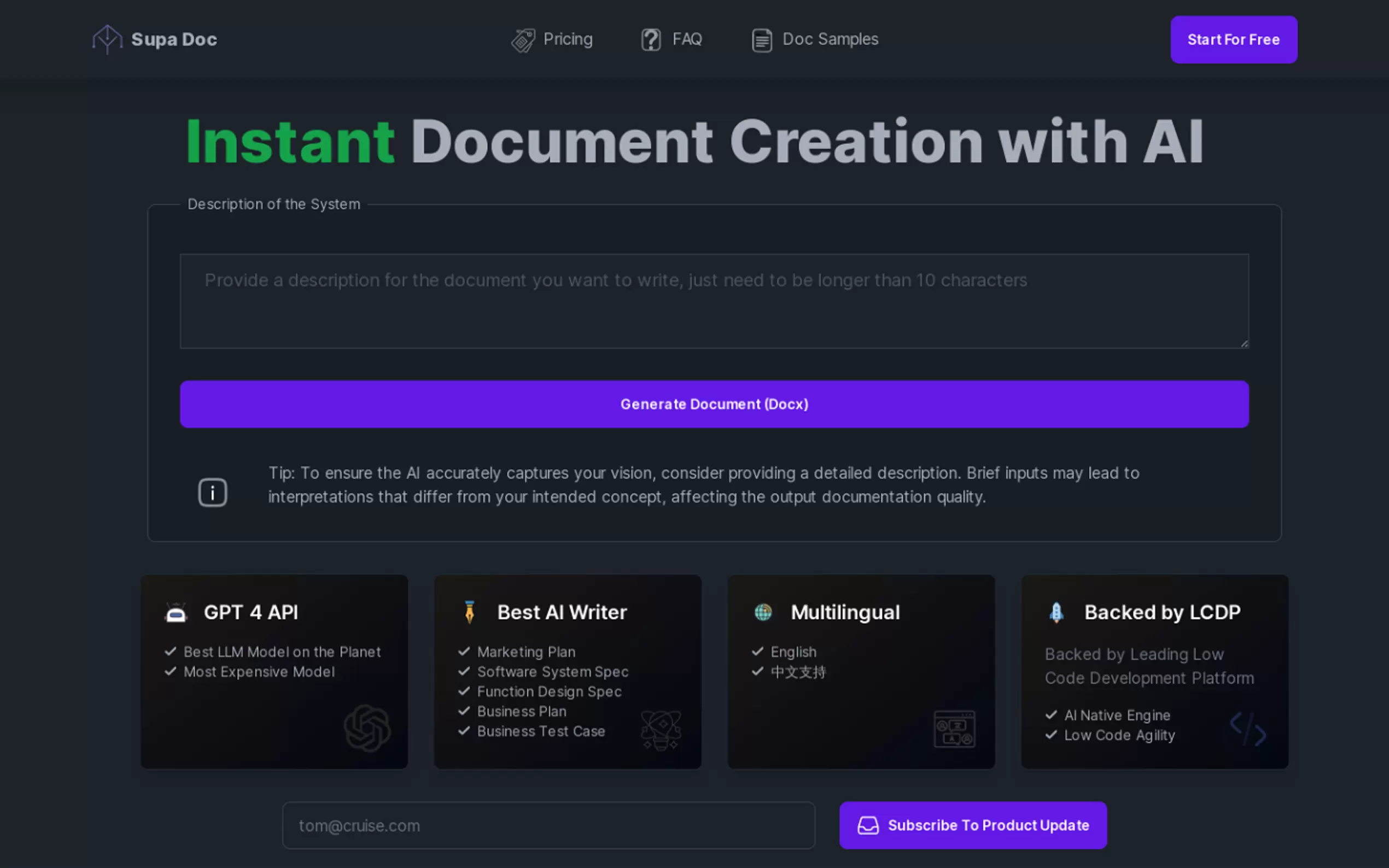
Task: Click the OpenAI logo in GPT card
Action: [367, 728]
